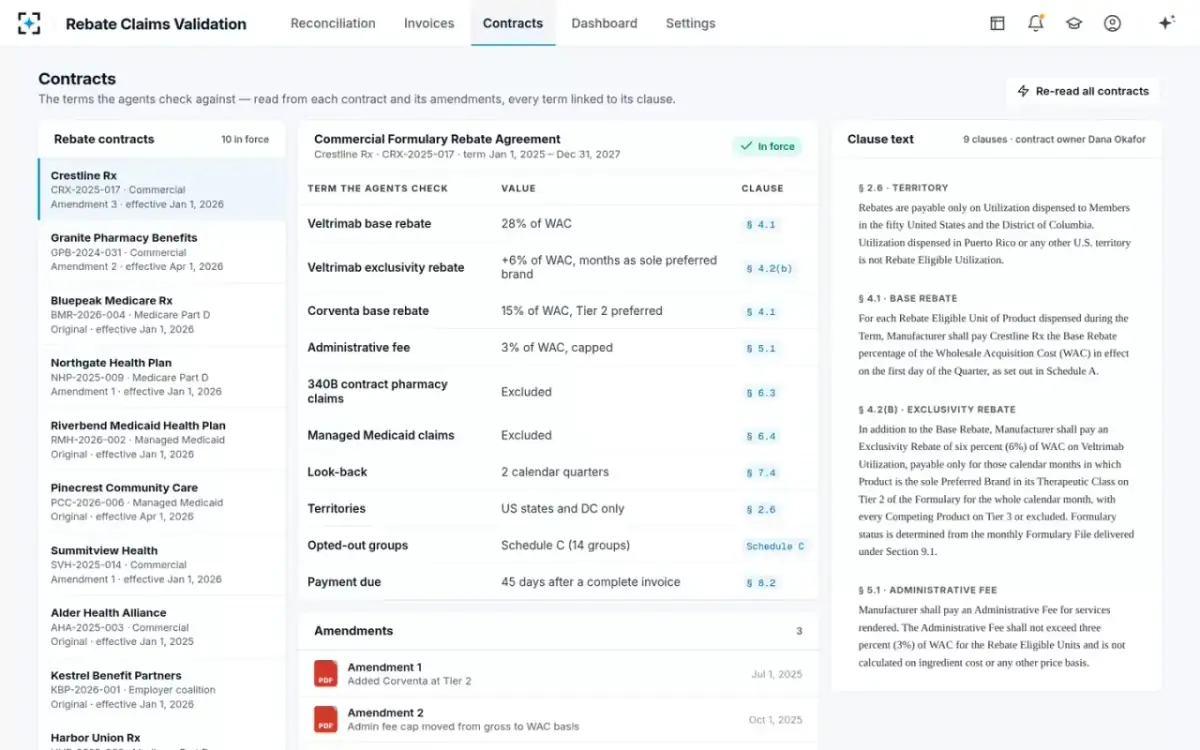Switch to the Invoices tab
This screenshot has height=750, width=1200.
pyautogui.click(x=429, y=23)
